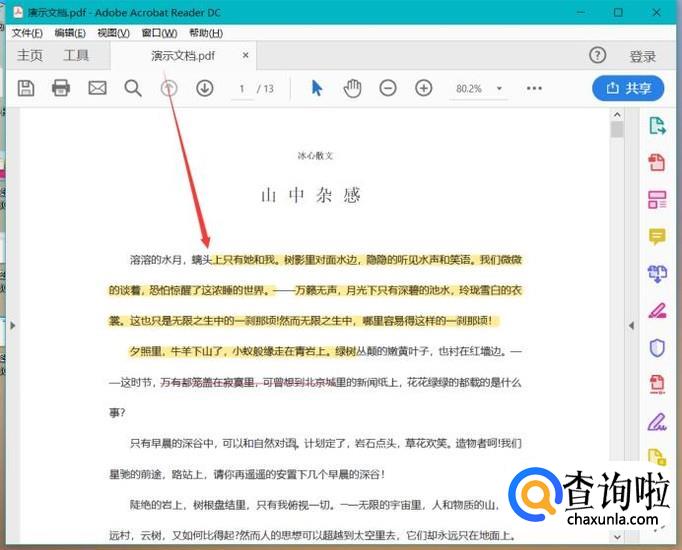The width and height of the screenshot is (682, 550).
Task: Open the 80.2% zoom level dropdown
Action: pos(481,88)
